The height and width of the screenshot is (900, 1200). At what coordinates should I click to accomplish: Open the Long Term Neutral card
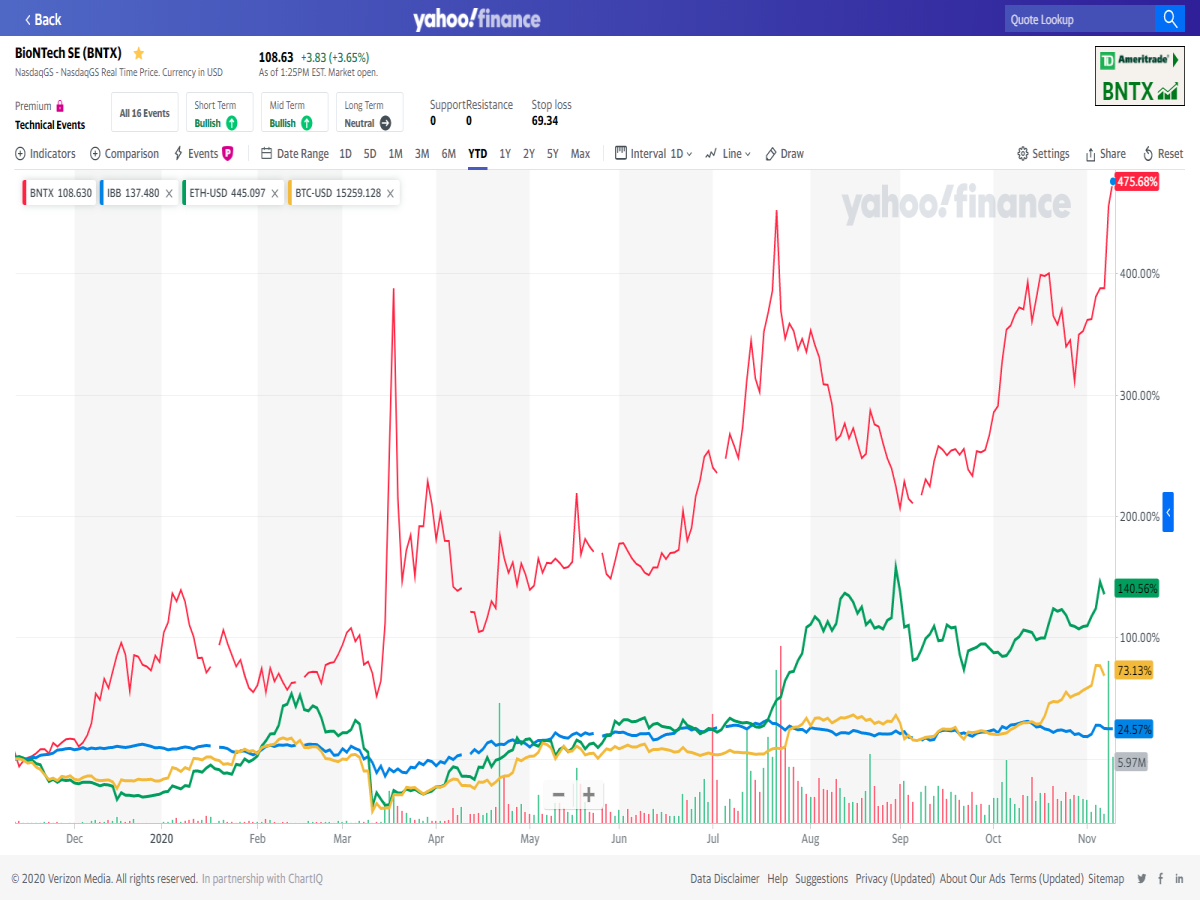[370, 113]
